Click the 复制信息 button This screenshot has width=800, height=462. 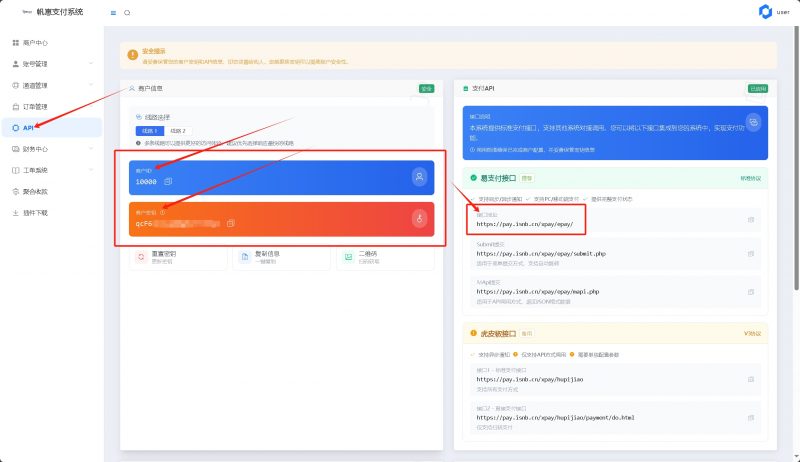[x=280, y=258]
